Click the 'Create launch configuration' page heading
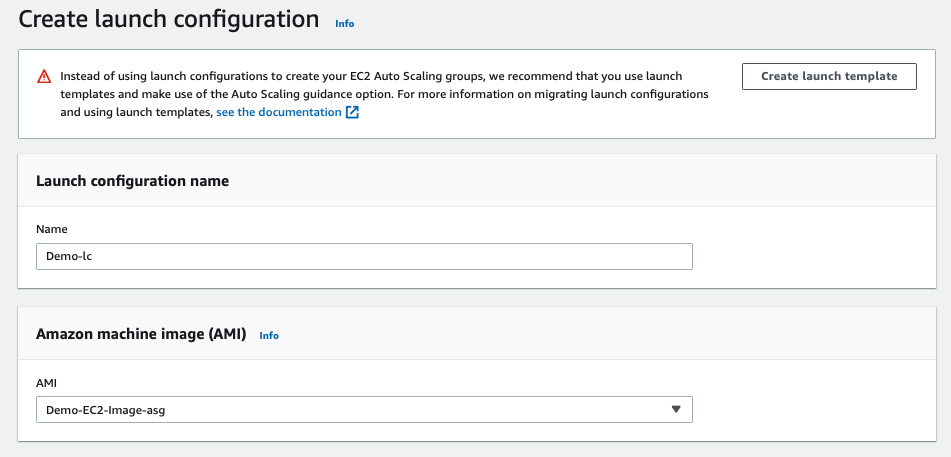951x457 pixels. coord(169,19)
